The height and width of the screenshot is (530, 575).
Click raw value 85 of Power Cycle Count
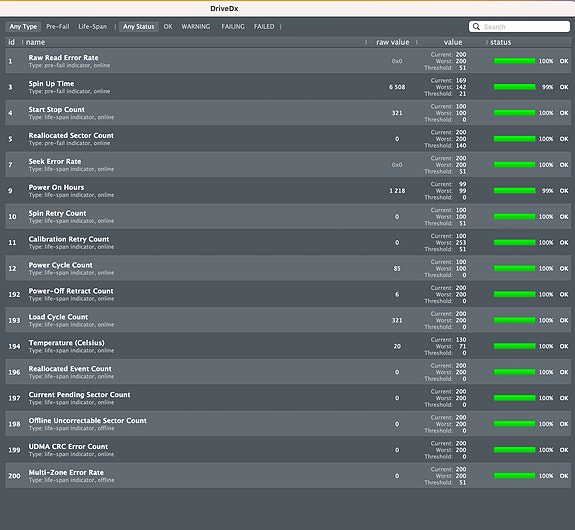pyautogui.click(x=397, y=268)
